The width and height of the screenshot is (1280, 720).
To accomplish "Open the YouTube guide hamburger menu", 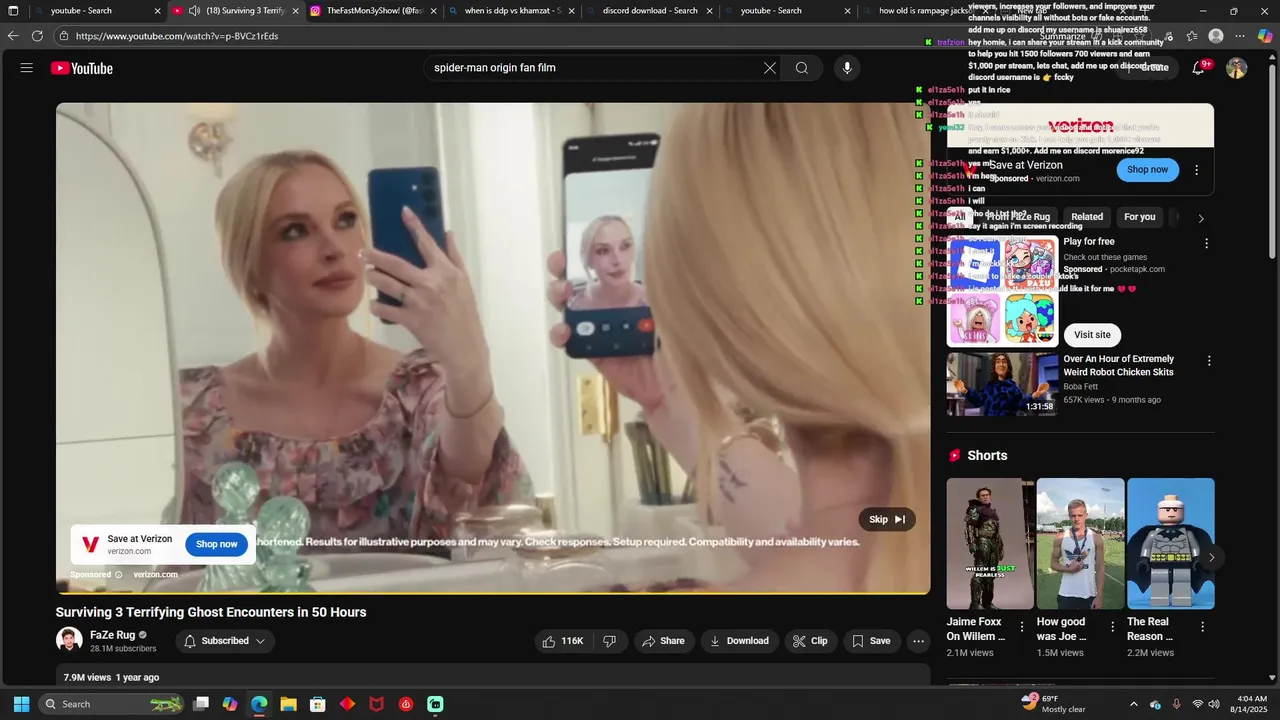I will coord(27,68).
